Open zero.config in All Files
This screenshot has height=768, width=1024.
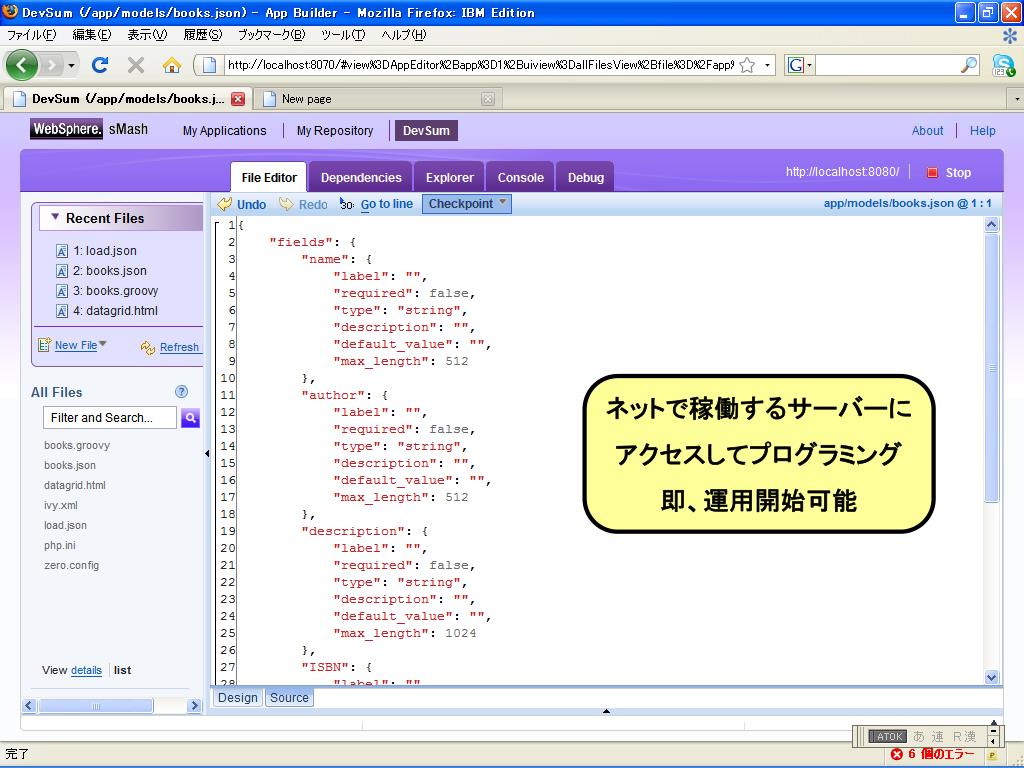[72, 566]
